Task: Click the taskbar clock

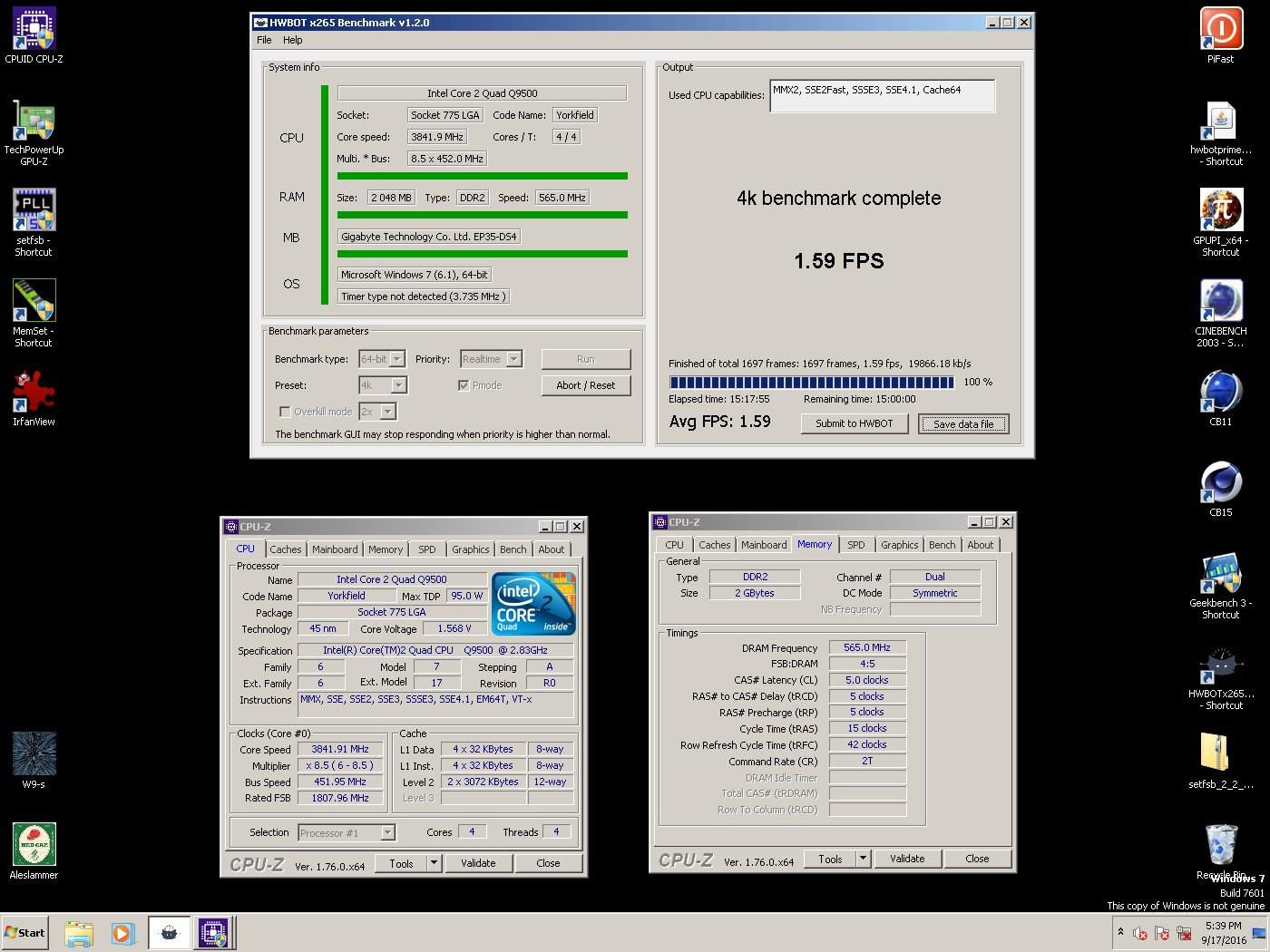Action: click(x=1224, y=933)
